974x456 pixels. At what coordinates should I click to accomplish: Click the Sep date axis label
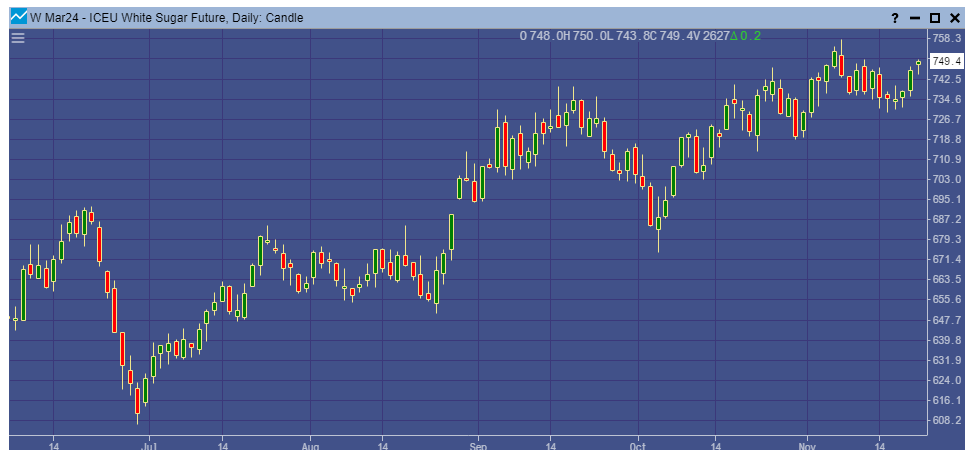(x=478, y=446)
